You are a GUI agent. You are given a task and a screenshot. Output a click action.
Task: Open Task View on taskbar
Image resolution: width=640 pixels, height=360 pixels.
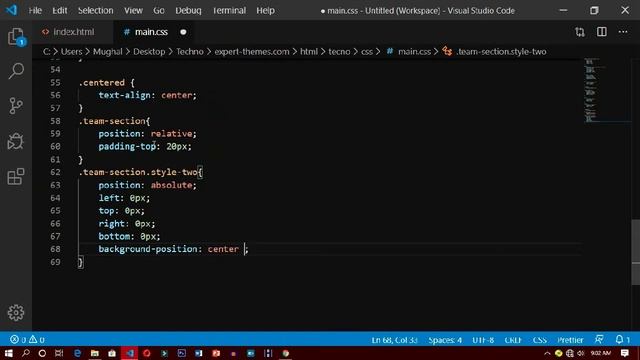click(x=59, y=353)
